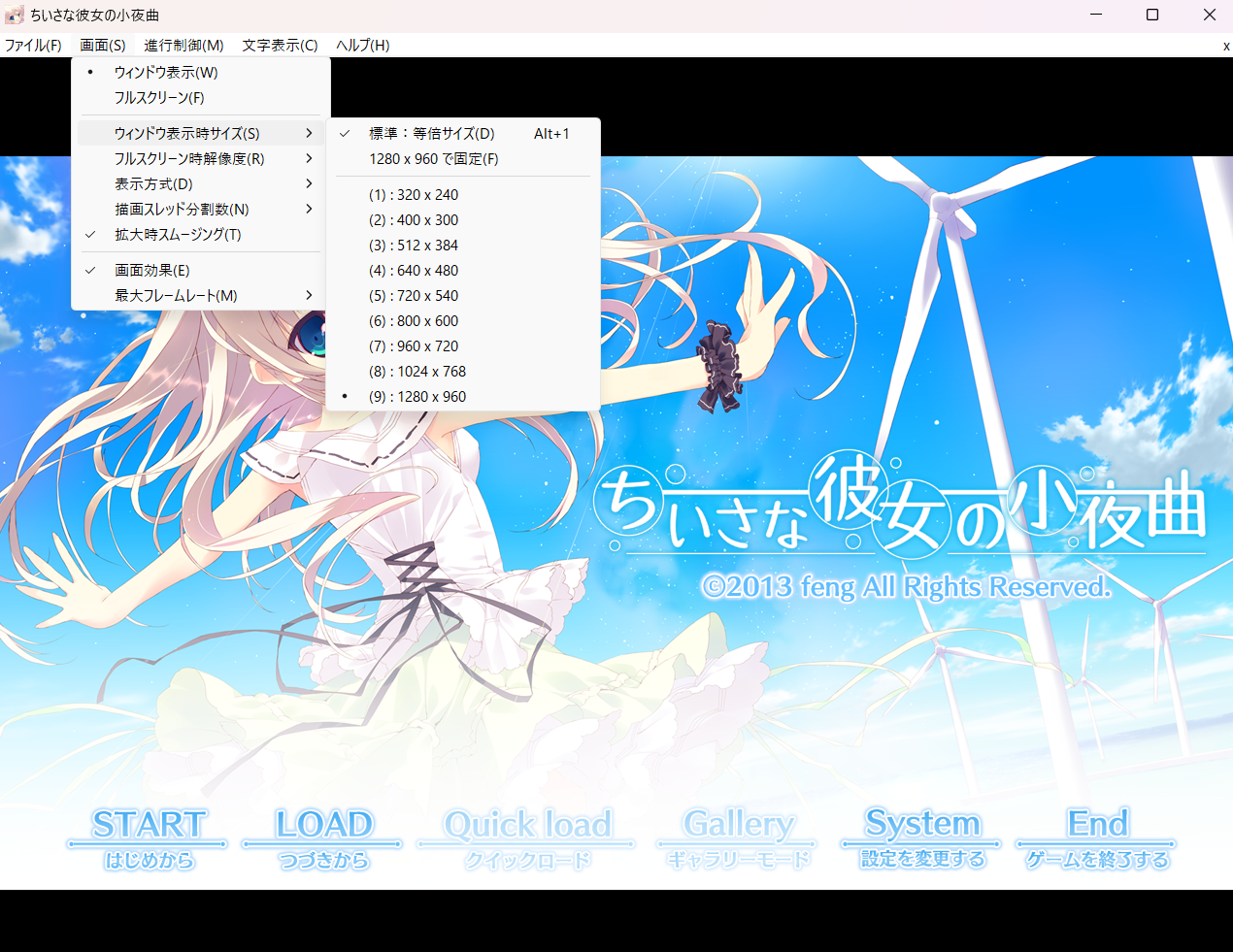Expand 描画スレッド分割数(N) submenu
This screenshot has height=952, width=1233.
pyautogui.click(x=201, y=209)
